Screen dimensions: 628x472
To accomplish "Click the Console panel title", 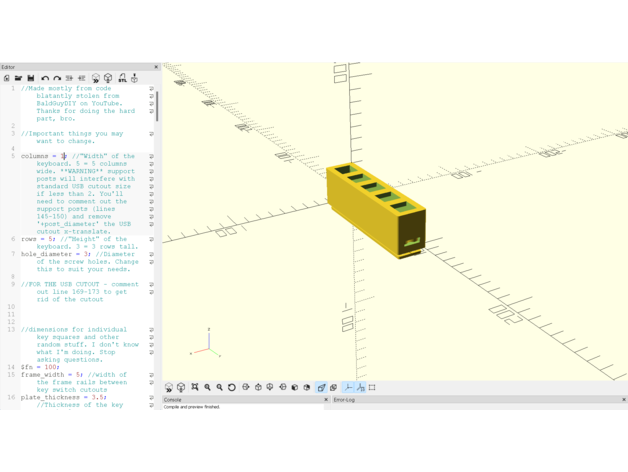I will tap(173, 400).
